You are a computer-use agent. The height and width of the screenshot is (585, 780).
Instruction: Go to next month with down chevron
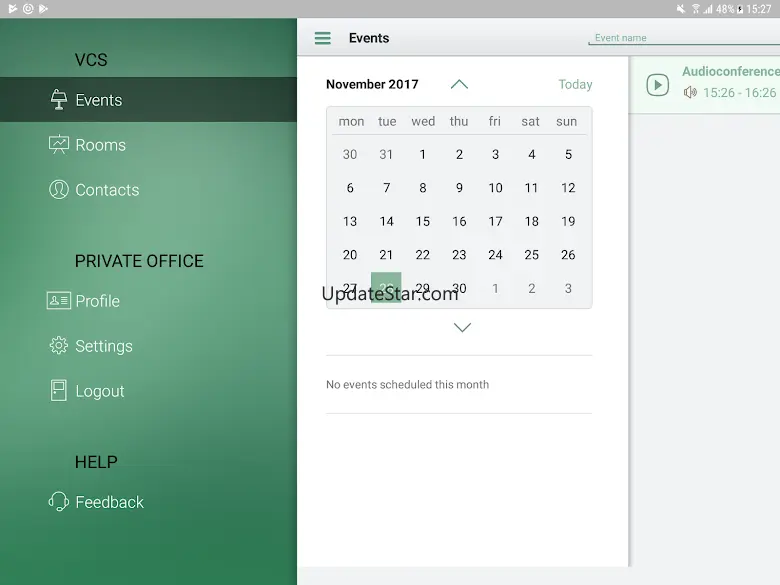pos(462,327)
